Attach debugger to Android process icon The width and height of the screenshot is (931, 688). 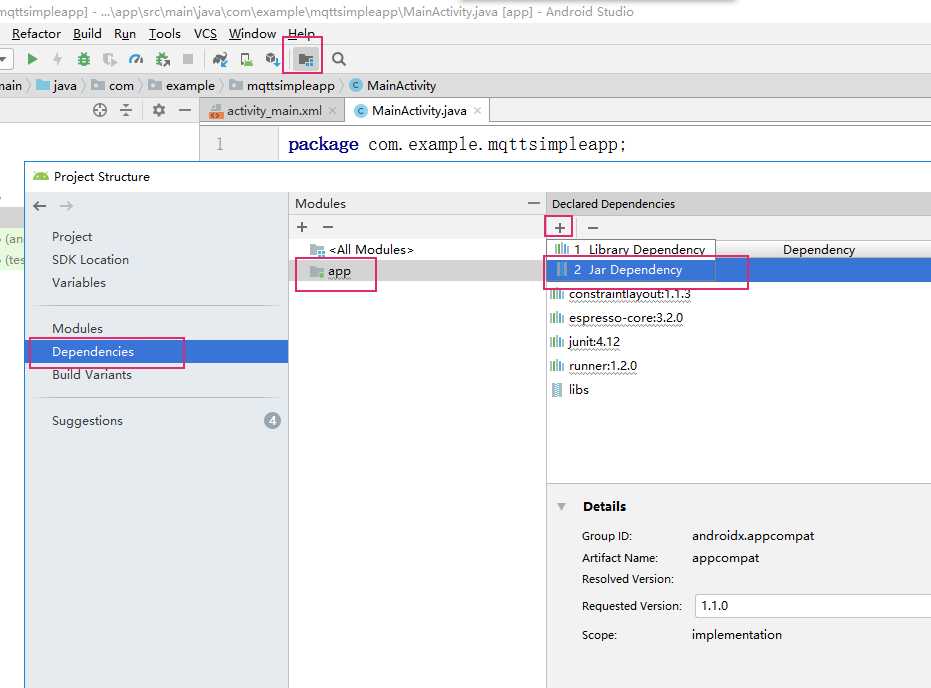coord(163,59)
